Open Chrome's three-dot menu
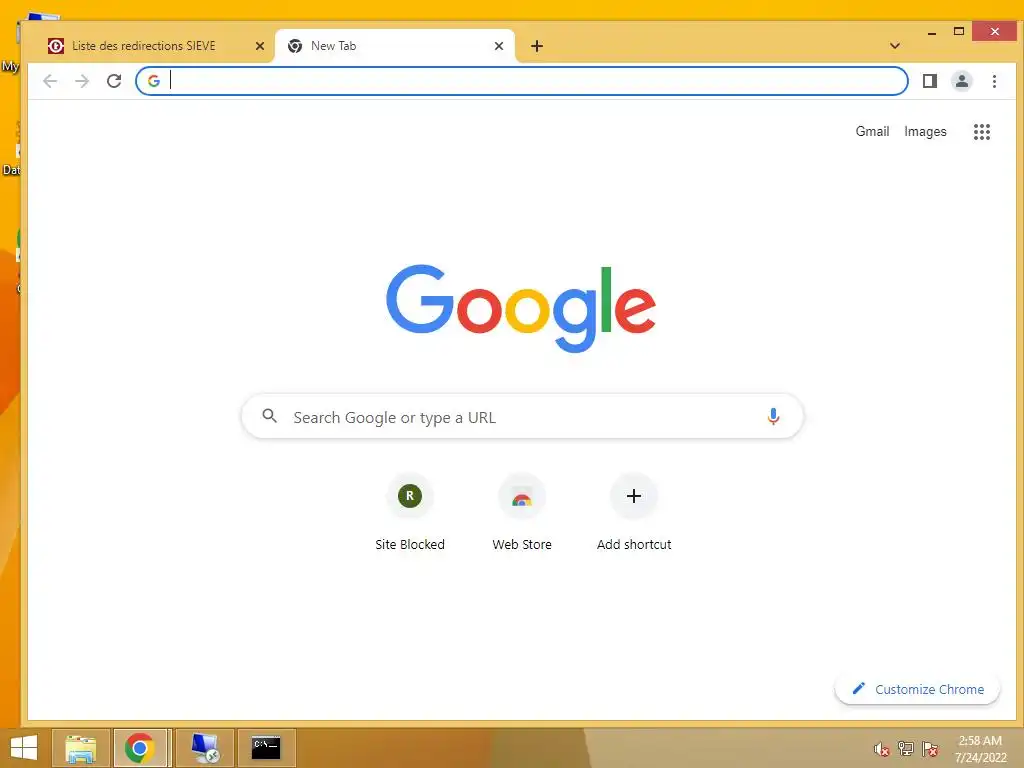Image resolution: width=1024 pixels, height=768 pixels. tap(994, 81)
